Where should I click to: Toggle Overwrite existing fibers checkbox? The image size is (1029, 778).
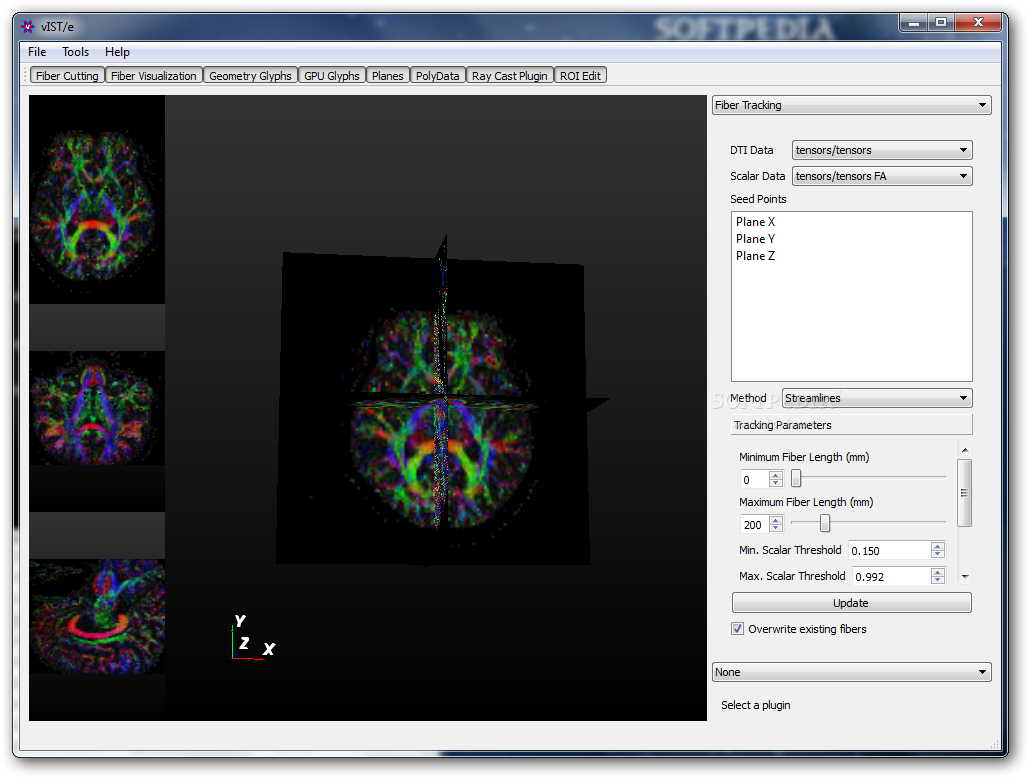point(738,629)
